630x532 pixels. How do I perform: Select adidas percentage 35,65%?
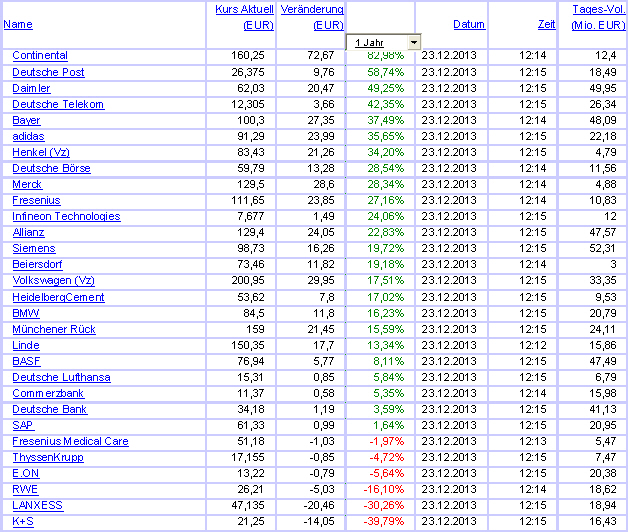pos(385,137)
